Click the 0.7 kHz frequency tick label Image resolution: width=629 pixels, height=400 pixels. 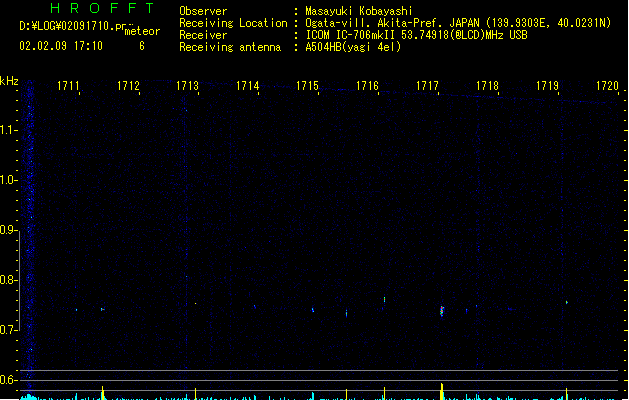click(x=8, y=330)
